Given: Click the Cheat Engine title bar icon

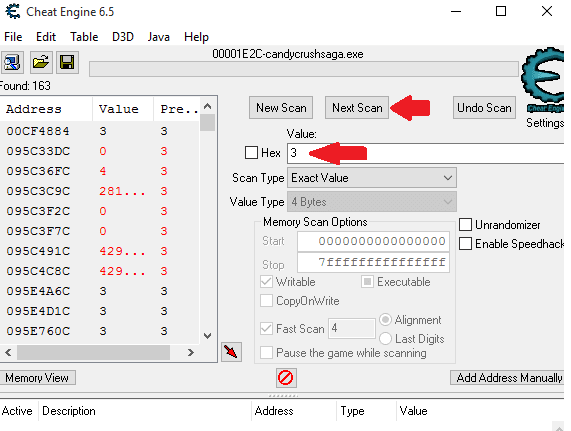Looking at the screenshot, I should click(13, 11).
